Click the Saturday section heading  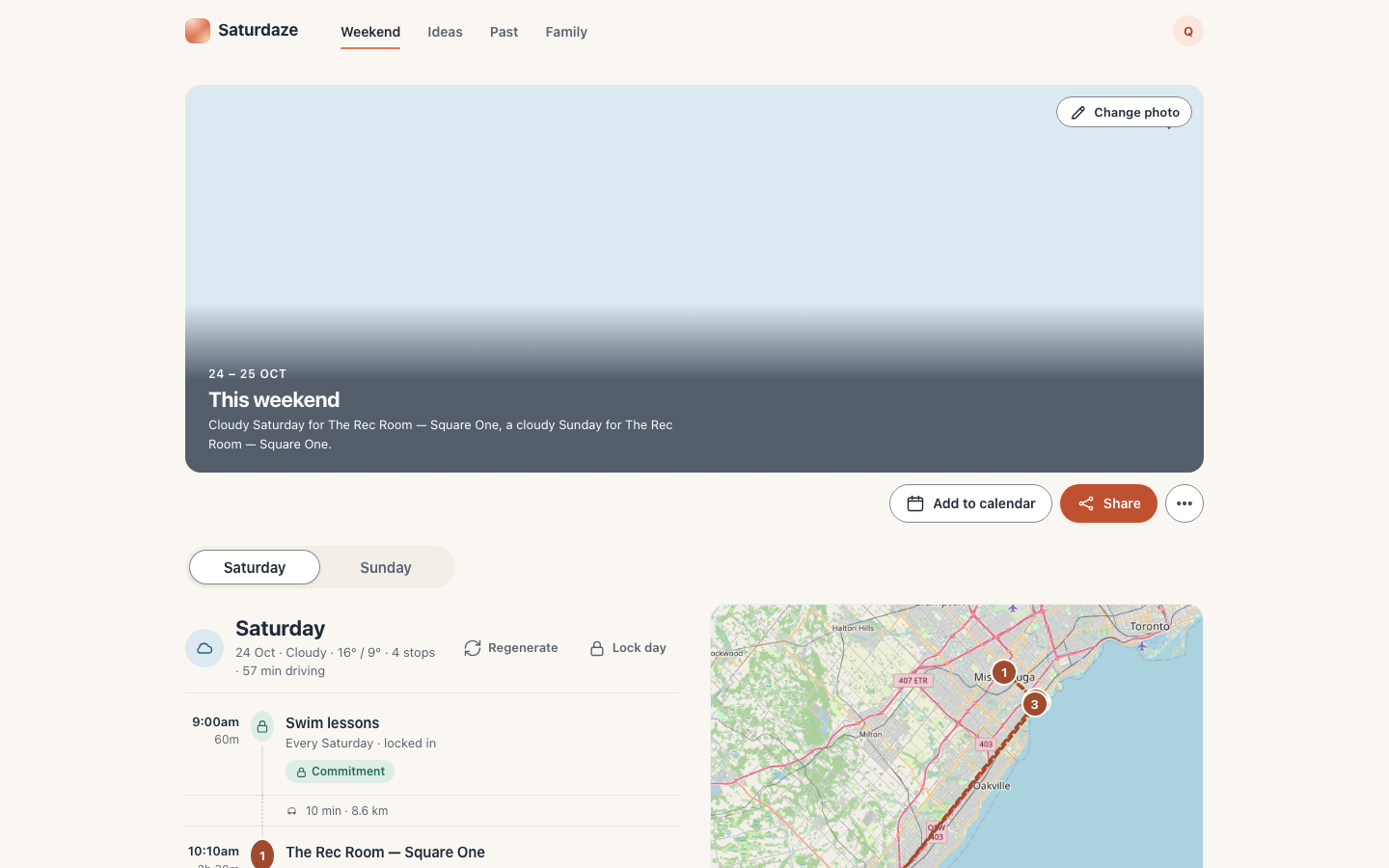coord(280,628)
